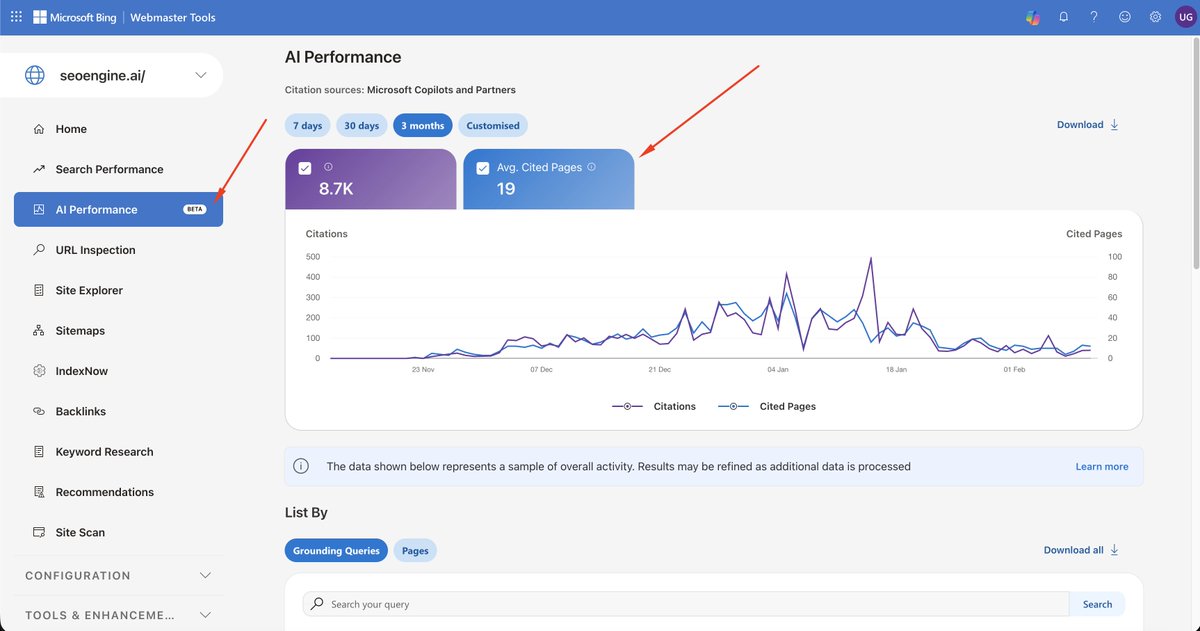The width and height of the screenshot is (1200, 631).
Task: Open the UG account avatar
Action: point(1186,17)
